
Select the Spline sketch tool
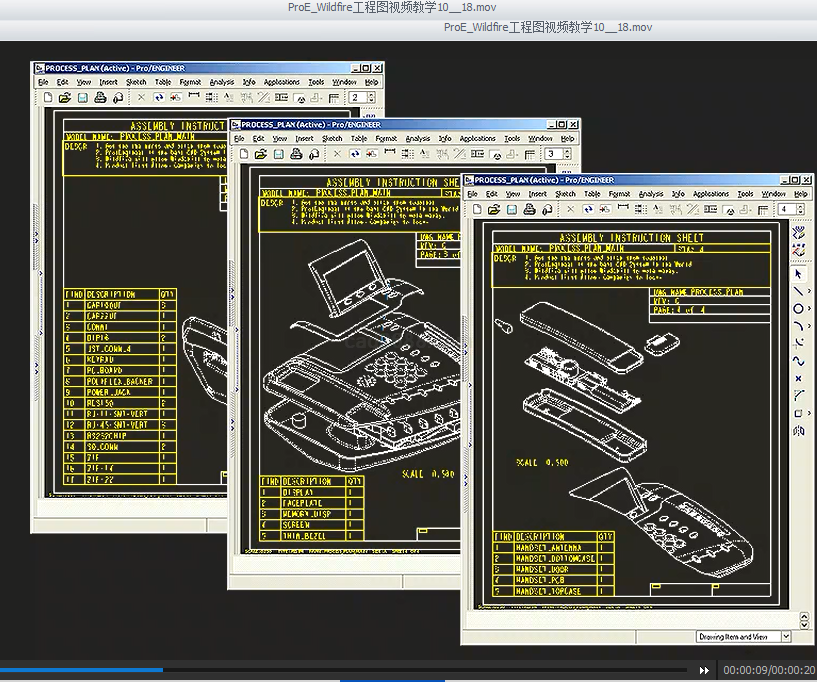(797, 361)
